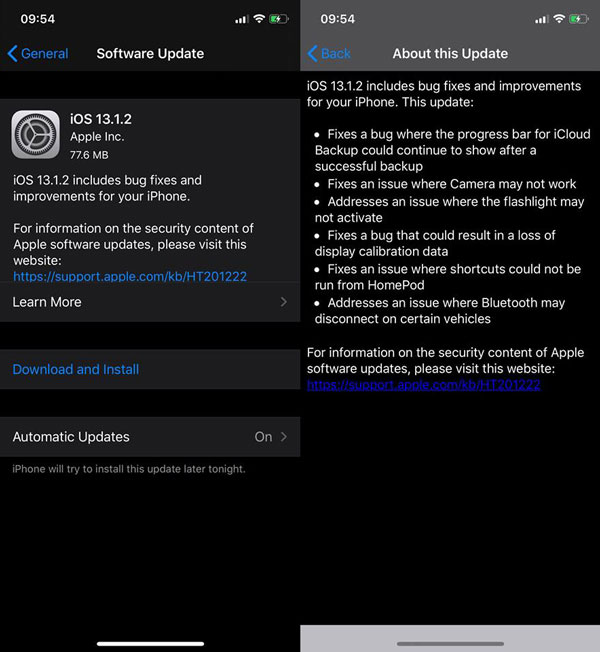Screen dimensions: 600x652
Task: Tap the Back chevron on About this Update
Action: 313,54
